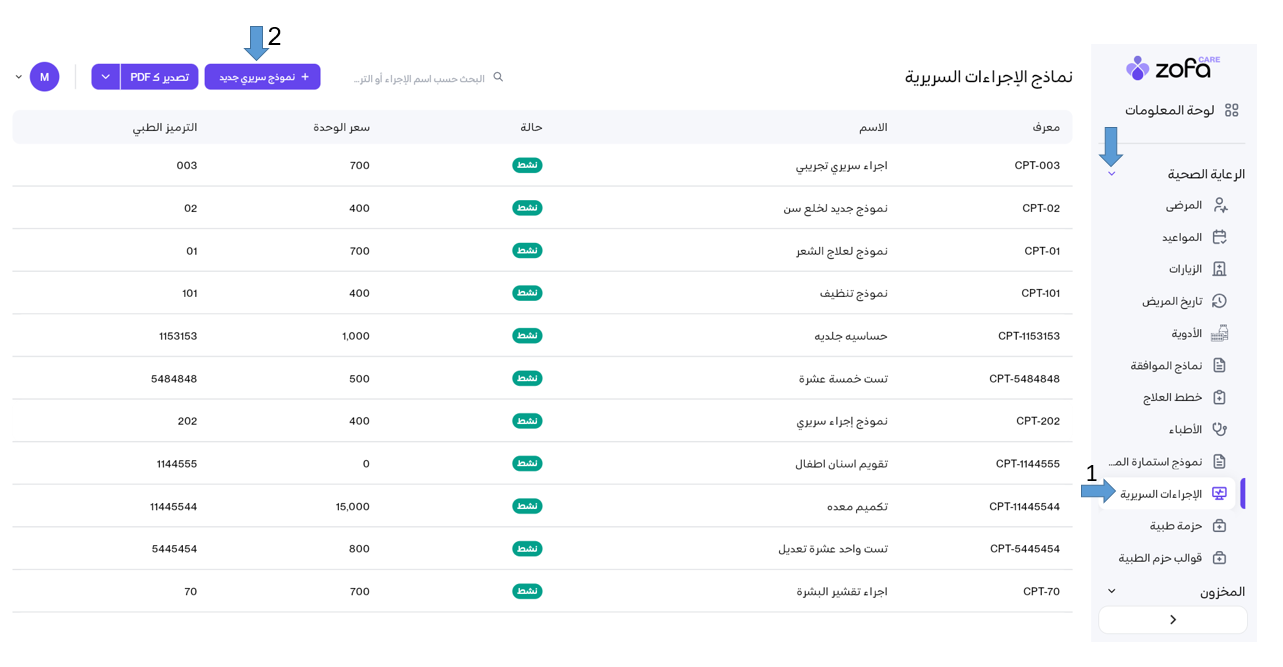
Task: Click the export as PDF button
Action: coord(159,77)
